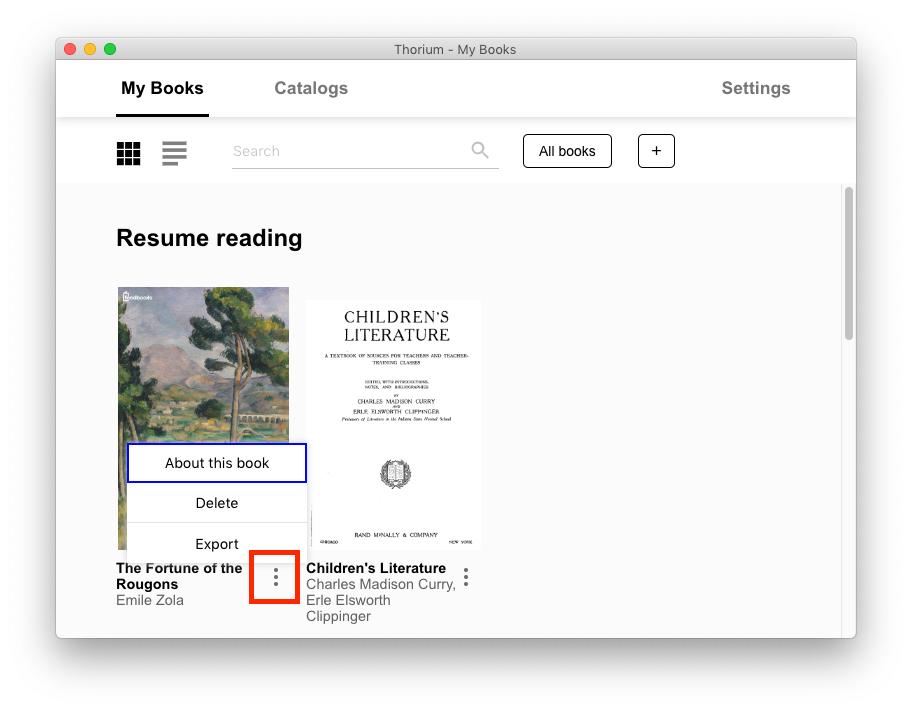Open the Catalogs tab
The width and height of the screenshot is (912, 712).
coord(311,88)
